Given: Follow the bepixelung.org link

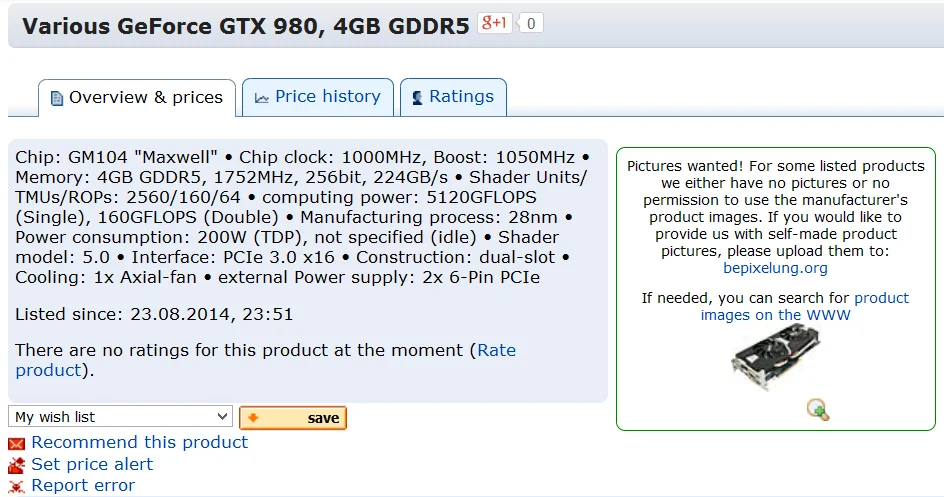Looking at the screenshot, I should click(775, 268).
